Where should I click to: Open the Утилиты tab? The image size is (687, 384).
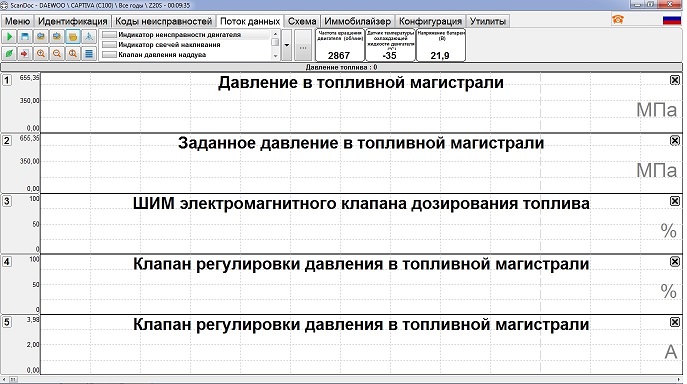(488, 21)
